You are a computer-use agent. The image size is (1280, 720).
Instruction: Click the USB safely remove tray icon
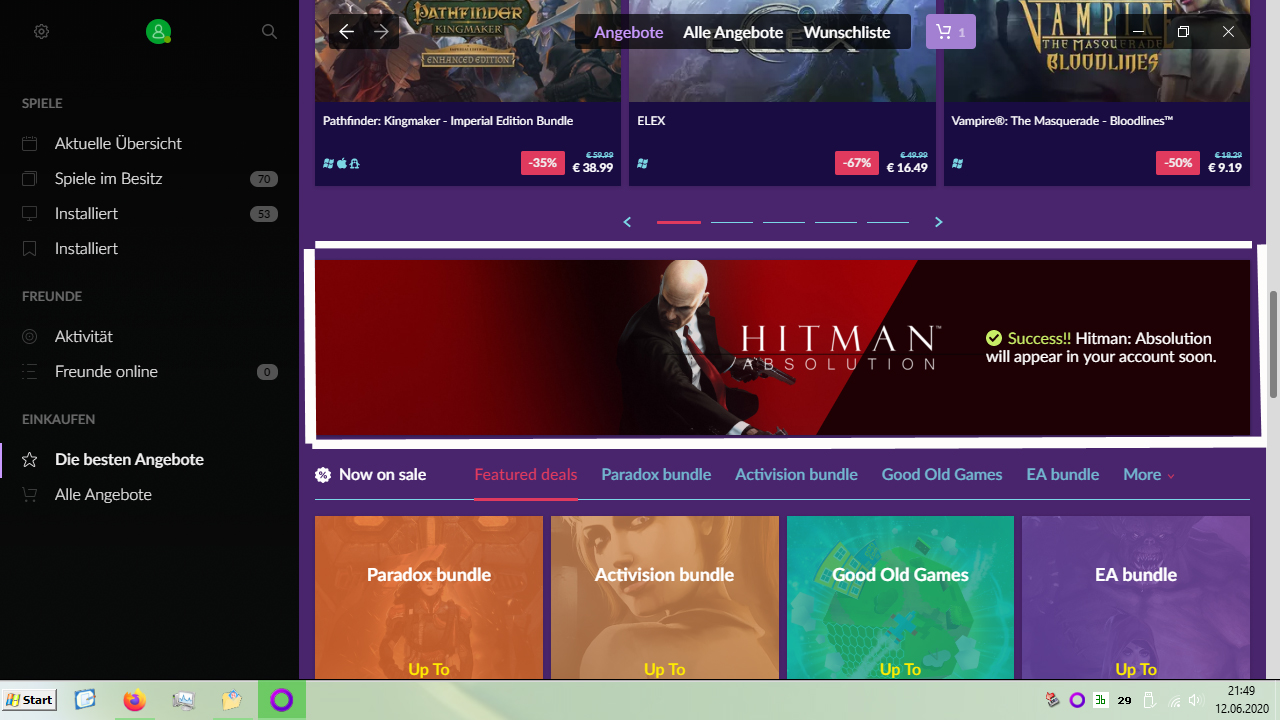tap(1149, 700)
